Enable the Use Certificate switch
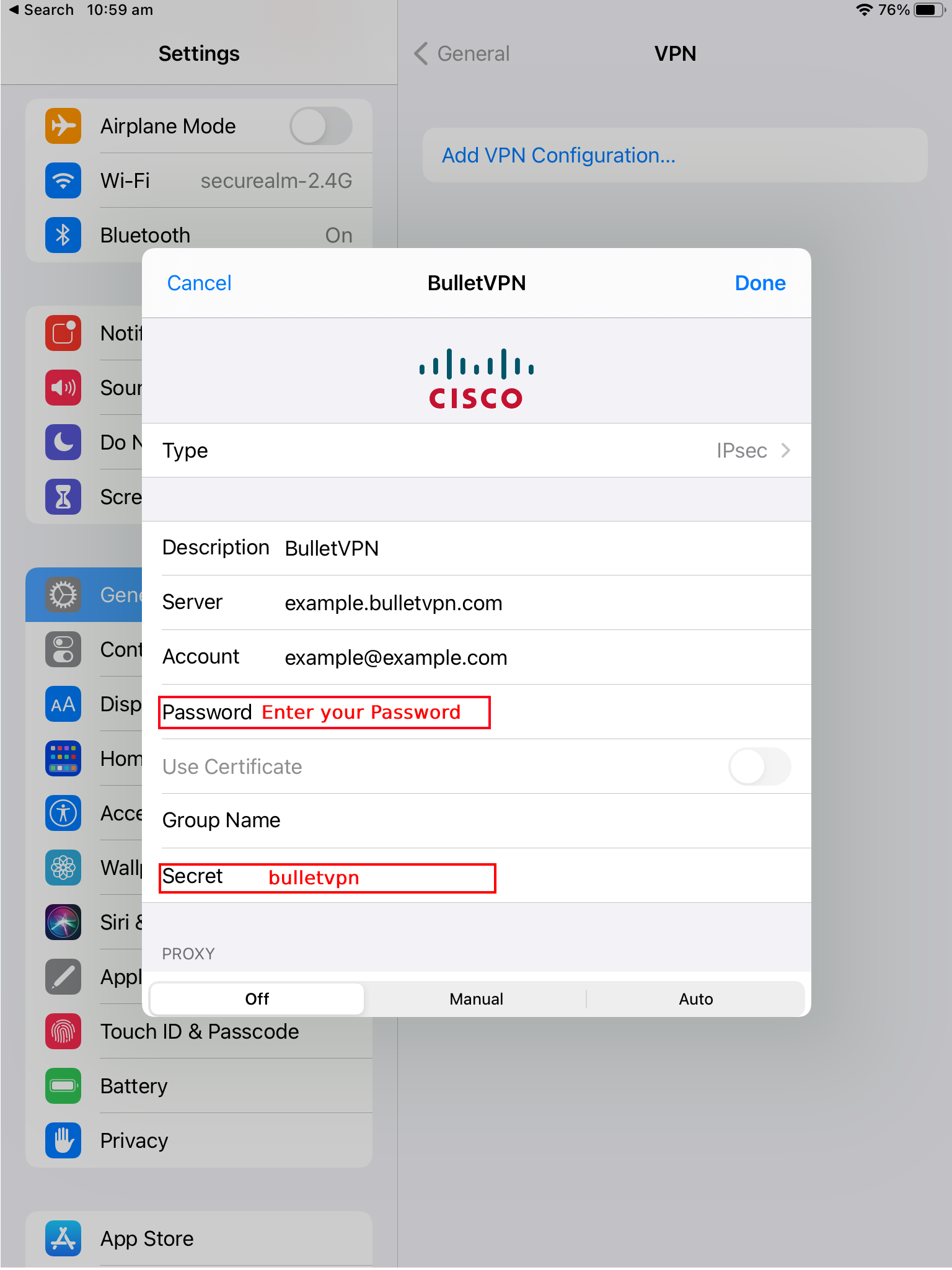This screenshot has height=1270, width=952. (x=760, y=766)
